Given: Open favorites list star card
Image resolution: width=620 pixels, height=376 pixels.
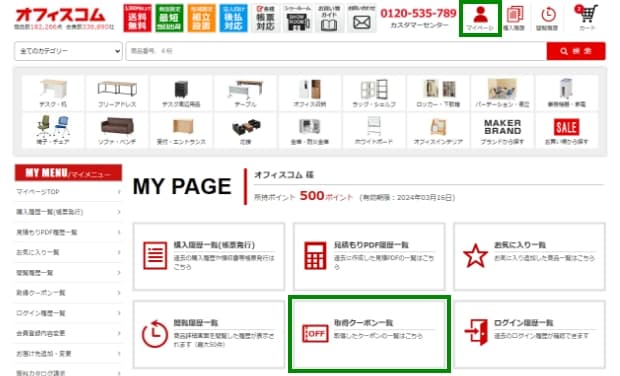Looking at the screenshot, I should click(x=529, y=256).
